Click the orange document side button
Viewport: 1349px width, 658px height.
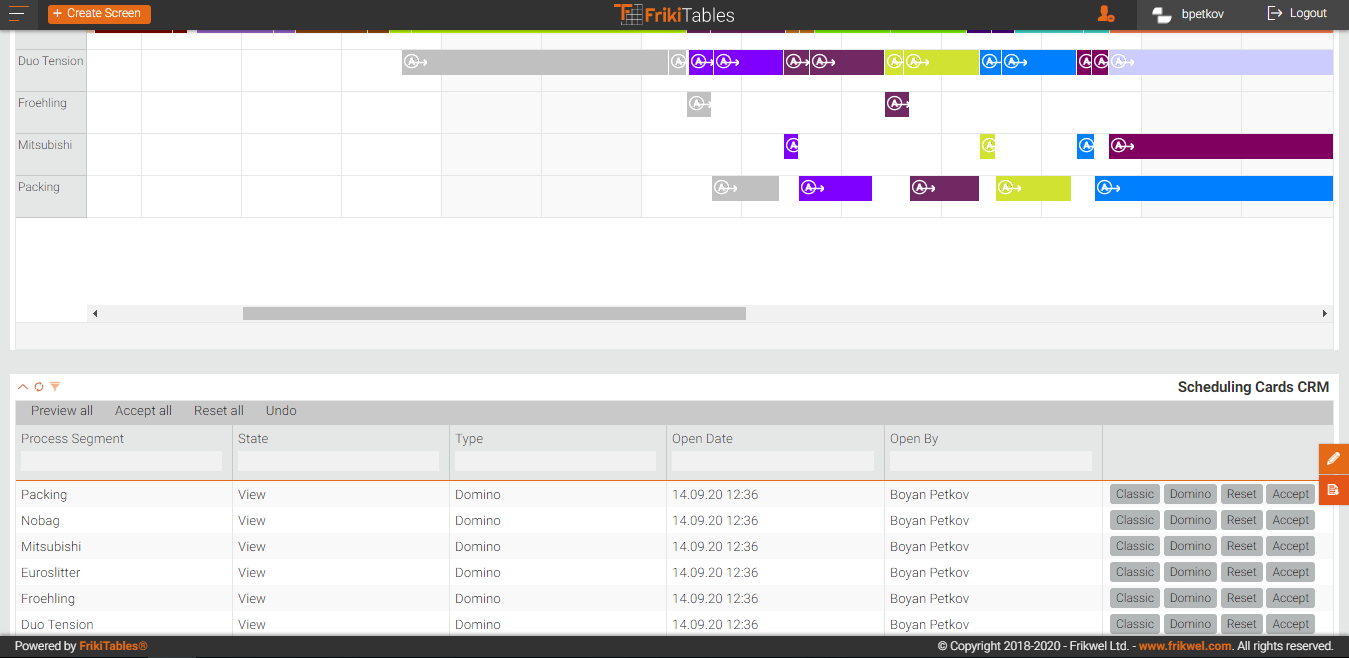point(1333,490)
